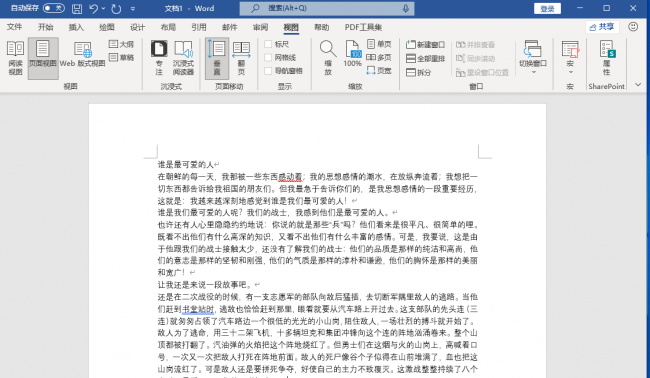This screenshot has width=650, height=378.
Task: Select Vertical (垂直) page movement
Action: 217,58
